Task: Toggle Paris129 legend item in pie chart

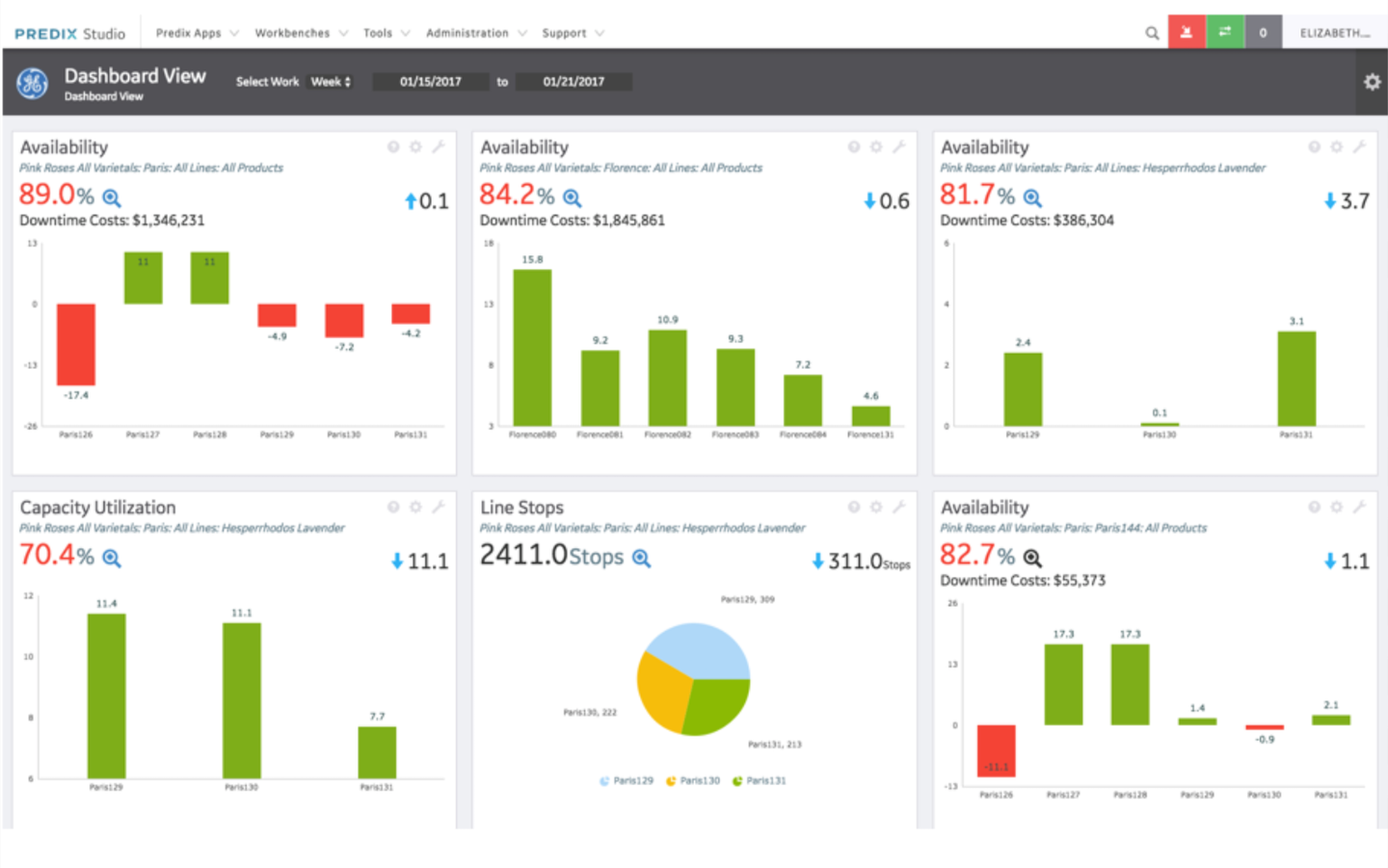Action: [x=627, y=781]
